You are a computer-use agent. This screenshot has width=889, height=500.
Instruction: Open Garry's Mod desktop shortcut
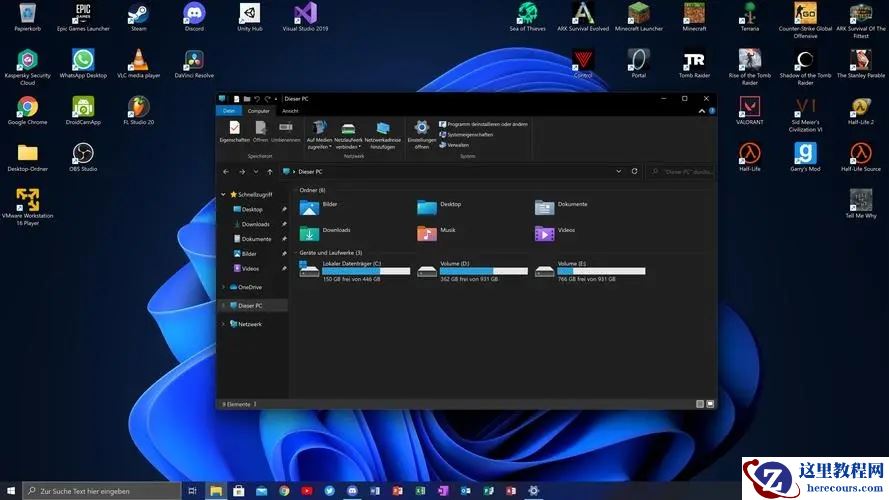pos(805,157)
